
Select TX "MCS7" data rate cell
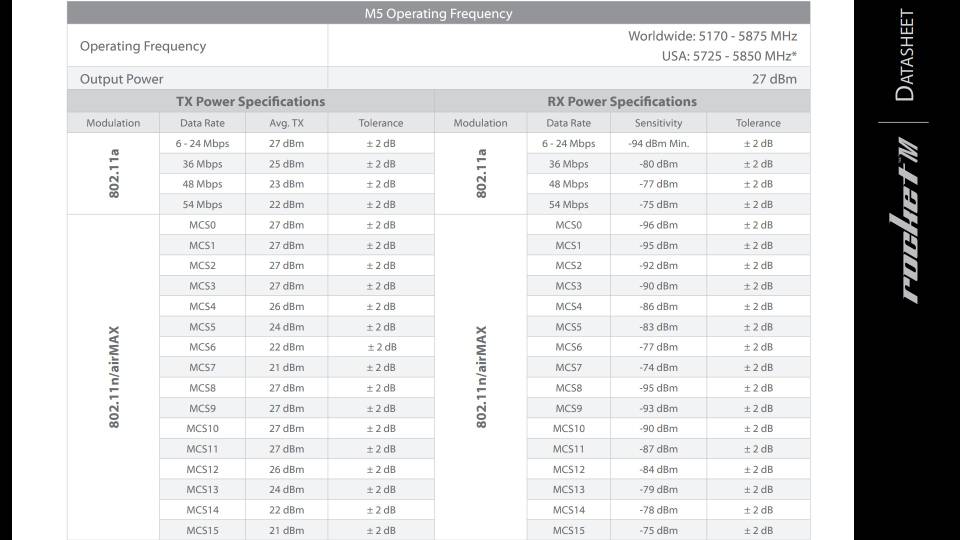coord(202,368)
